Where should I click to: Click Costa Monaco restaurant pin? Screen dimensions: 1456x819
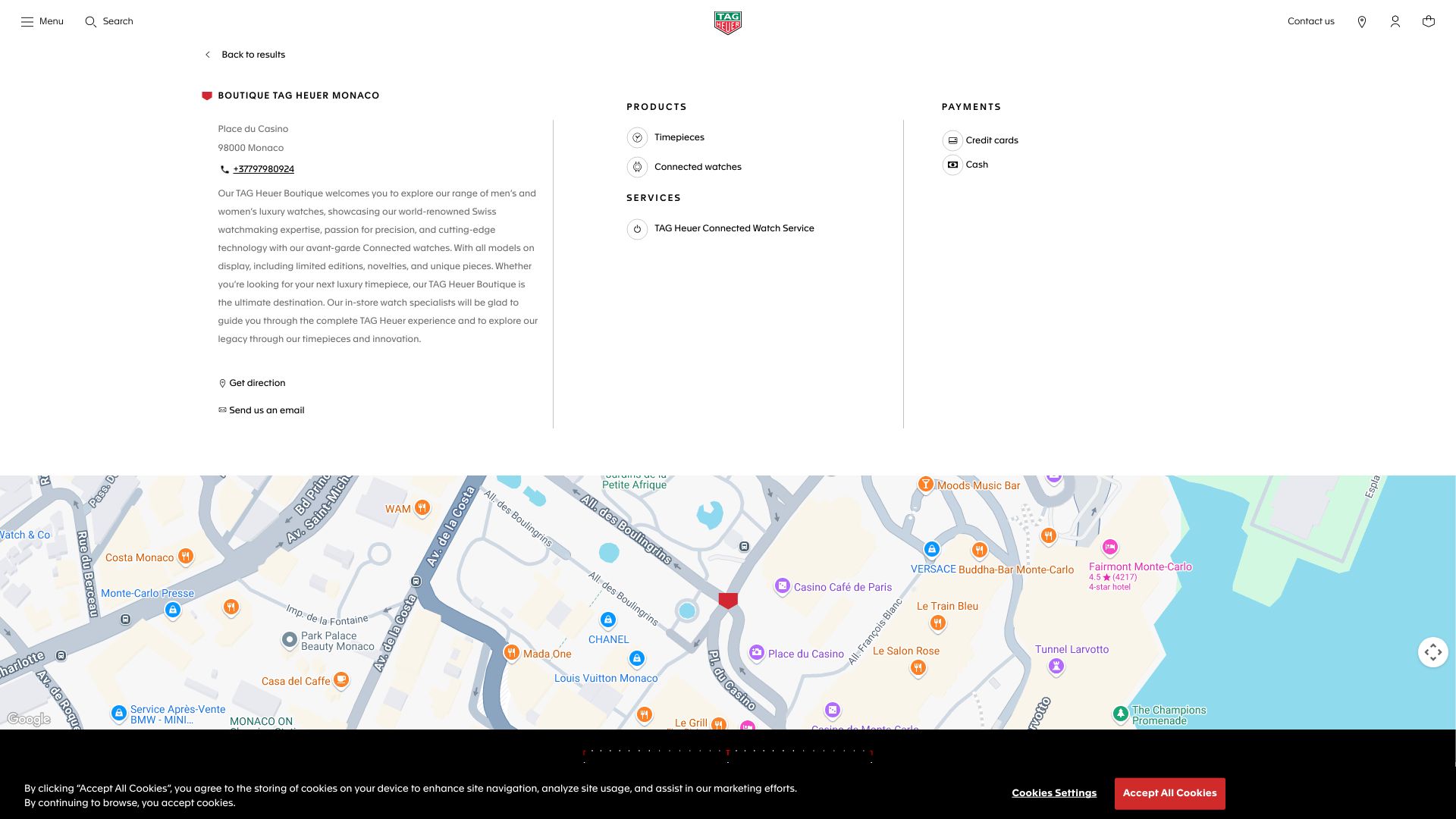click(x=186, y=557)
